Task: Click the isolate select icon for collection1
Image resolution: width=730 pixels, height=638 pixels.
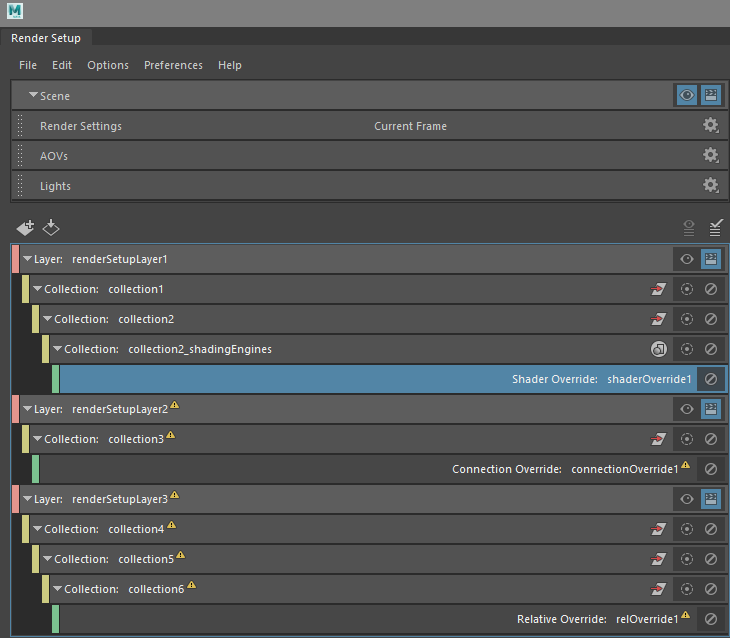Action: (687, 289)
